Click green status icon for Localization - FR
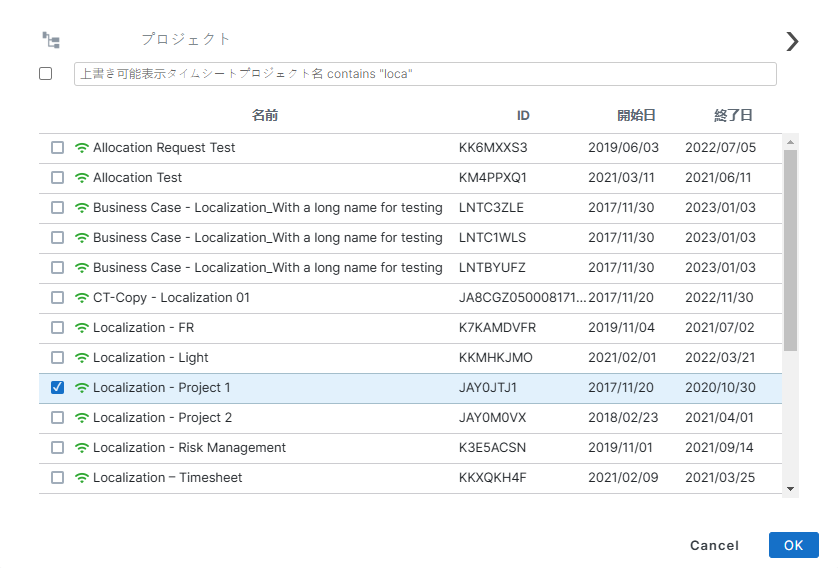838x568 pixels. 82,328
